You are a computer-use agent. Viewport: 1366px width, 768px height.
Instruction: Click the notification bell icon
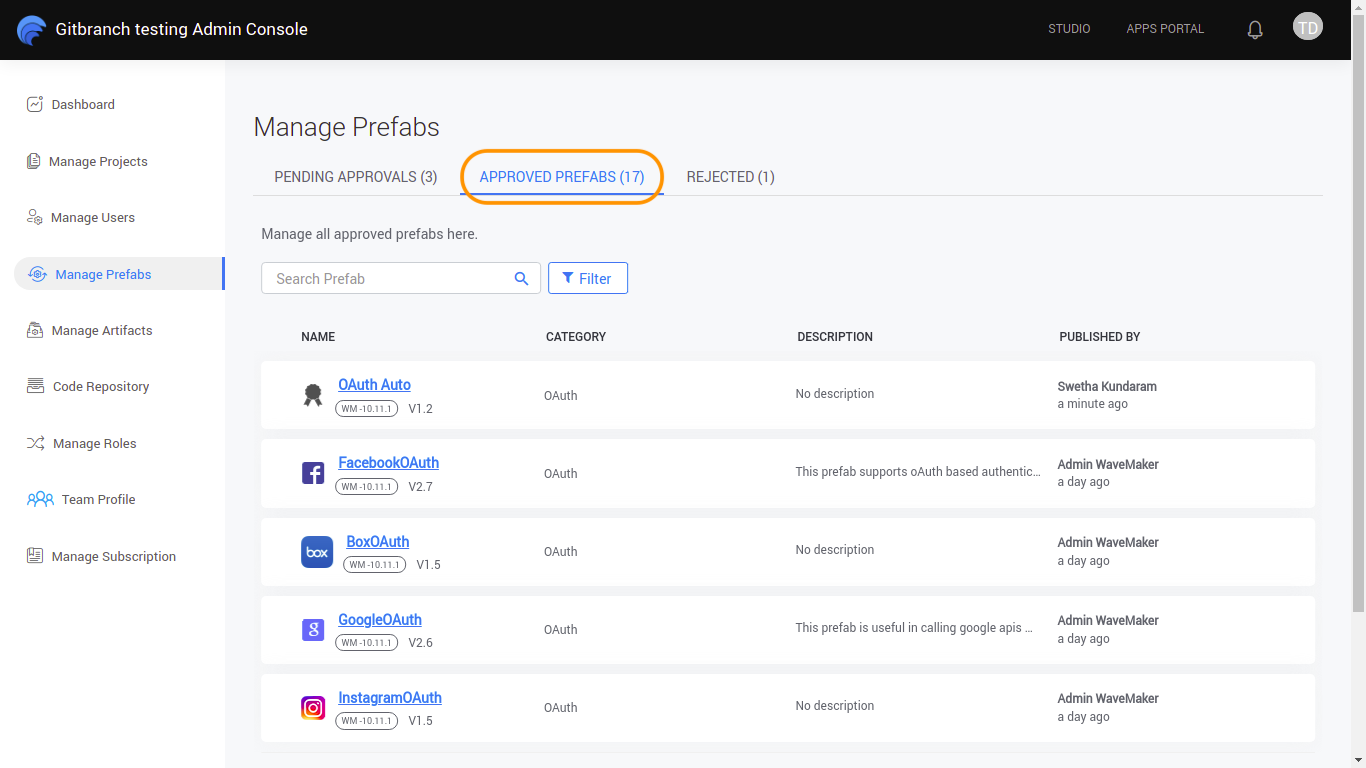coord(1255,30)
